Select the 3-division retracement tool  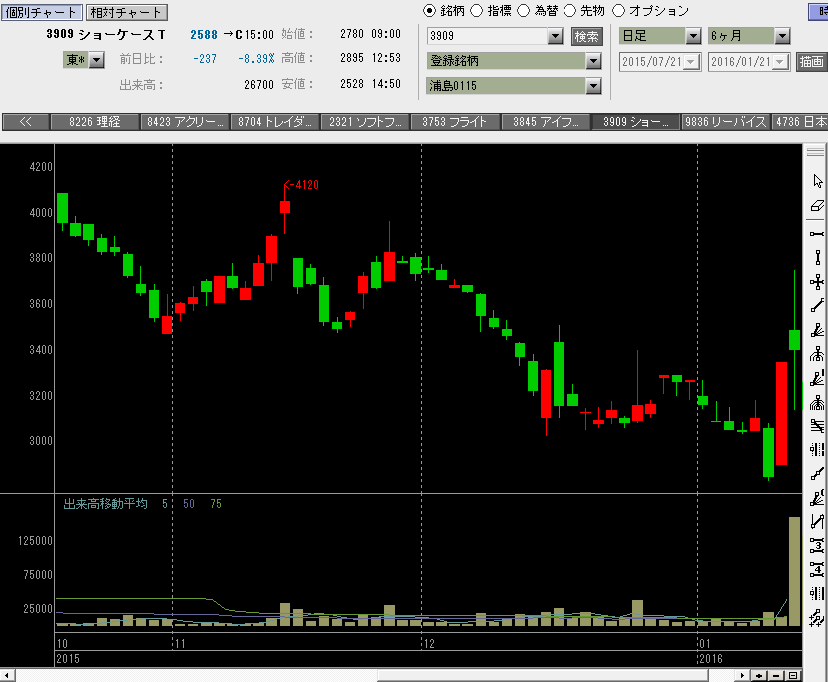click(817, 545)
